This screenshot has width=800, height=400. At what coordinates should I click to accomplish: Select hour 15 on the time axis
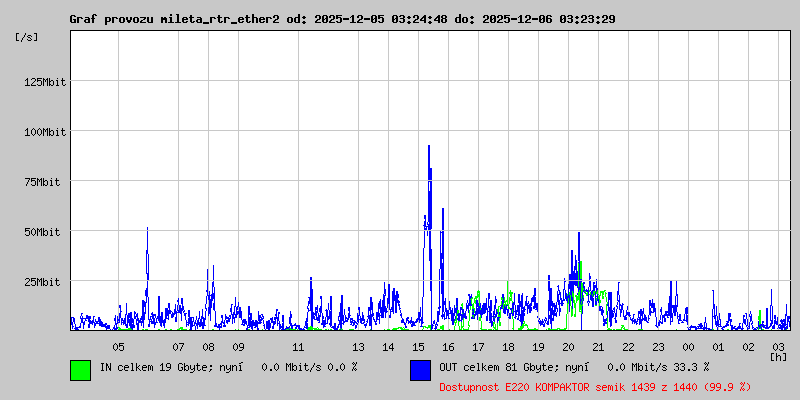point(418,346)
